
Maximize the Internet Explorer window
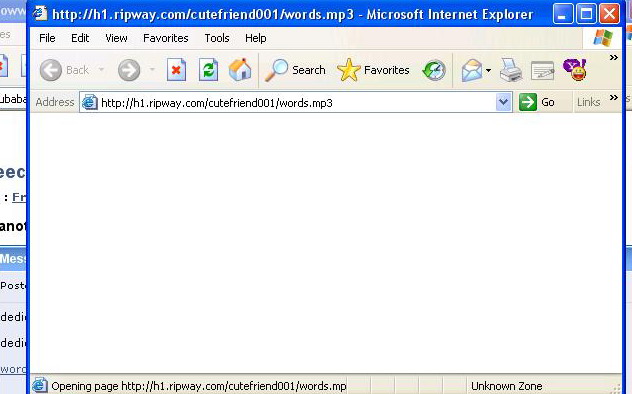click(586, 14)
